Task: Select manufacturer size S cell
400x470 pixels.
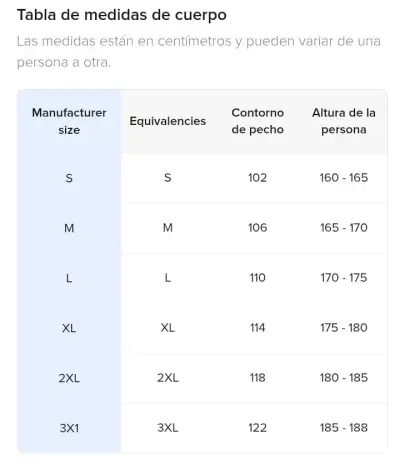Action: coord(69,178)
